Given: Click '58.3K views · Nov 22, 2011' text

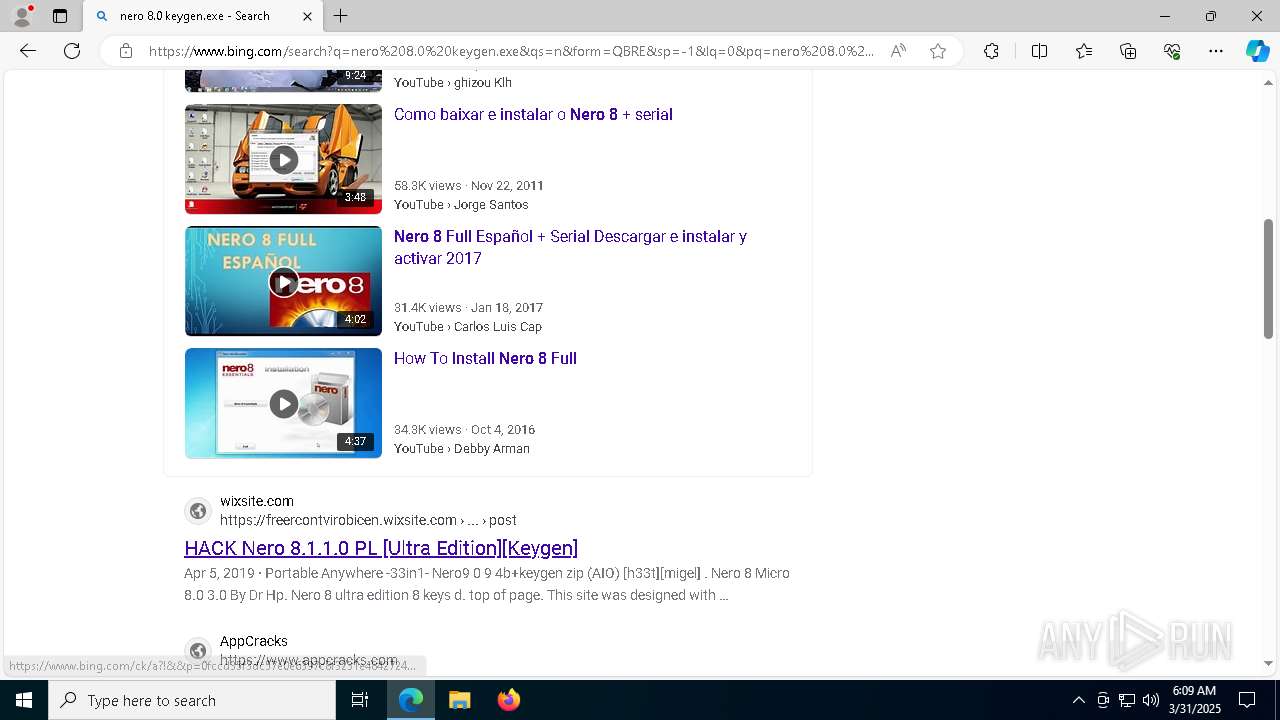Looking at the screenshot, I should click(x=469, y=185).
